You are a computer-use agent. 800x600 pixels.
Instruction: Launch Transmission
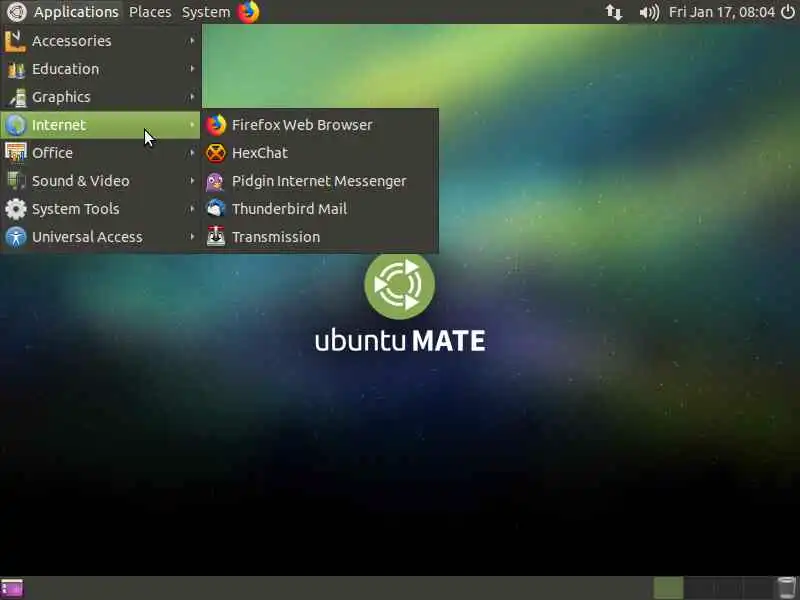click(320, 237)
